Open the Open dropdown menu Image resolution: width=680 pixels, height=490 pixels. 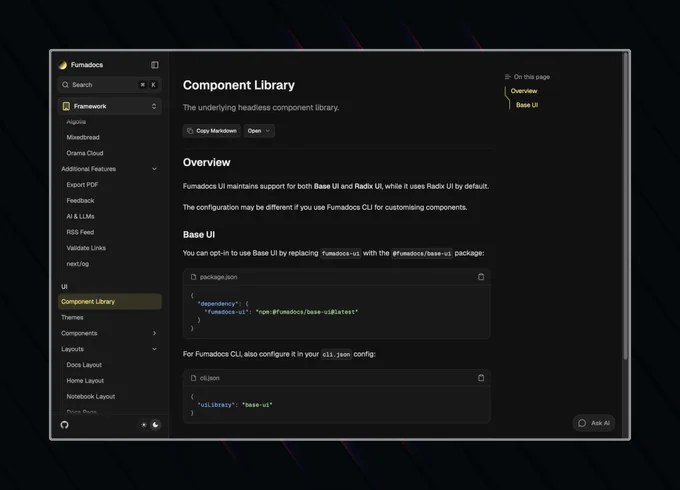pyautogui.click(x=259, y=131)
